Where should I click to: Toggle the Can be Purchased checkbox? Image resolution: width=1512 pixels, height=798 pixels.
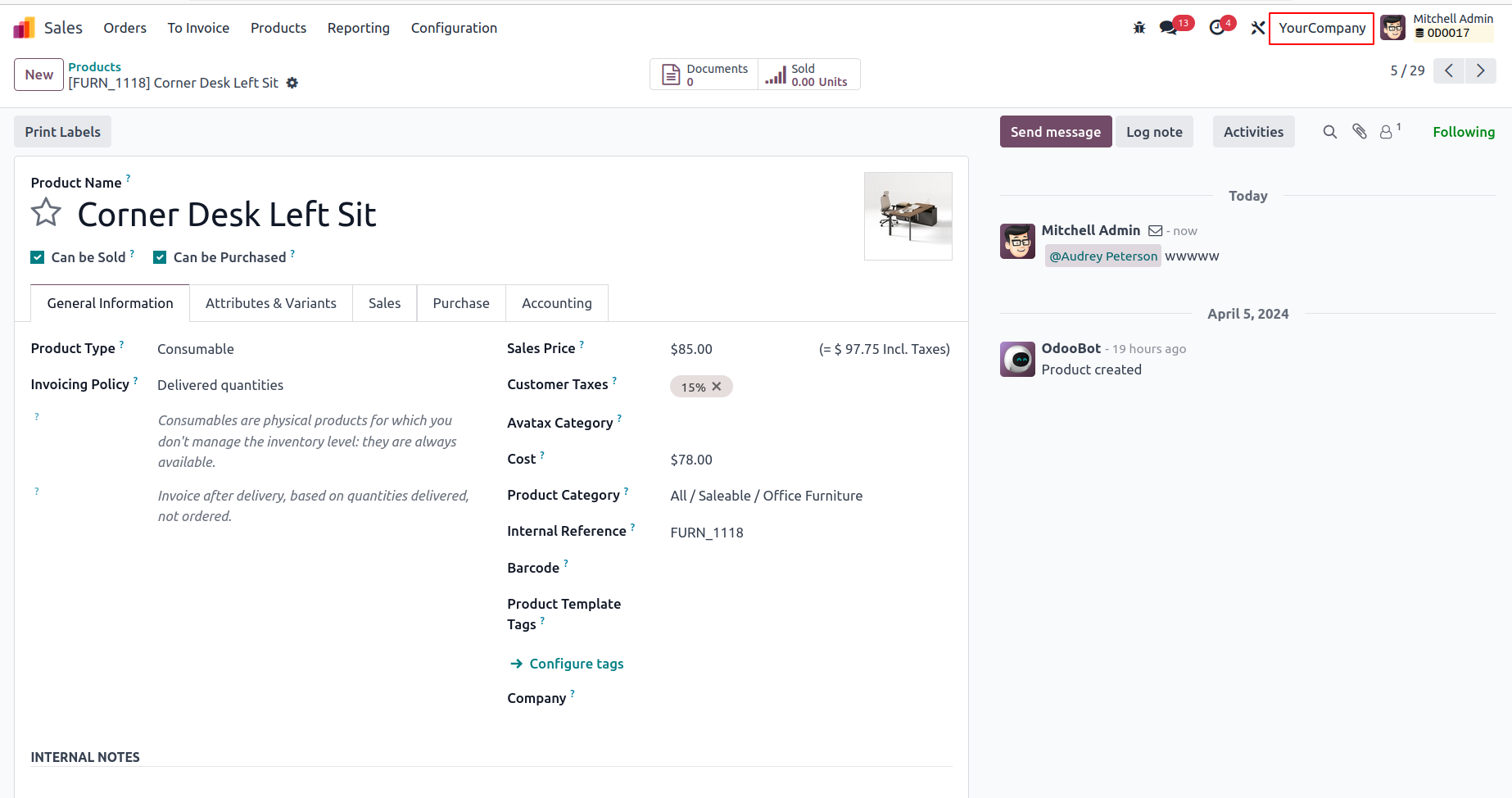coord(160,257)
